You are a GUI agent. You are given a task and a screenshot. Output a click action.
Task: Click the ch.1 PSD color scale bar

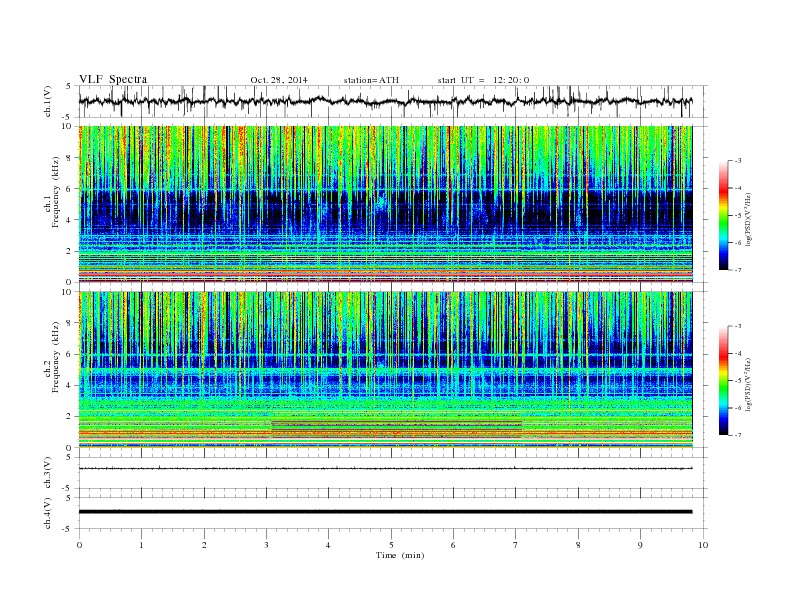[723, 215]
